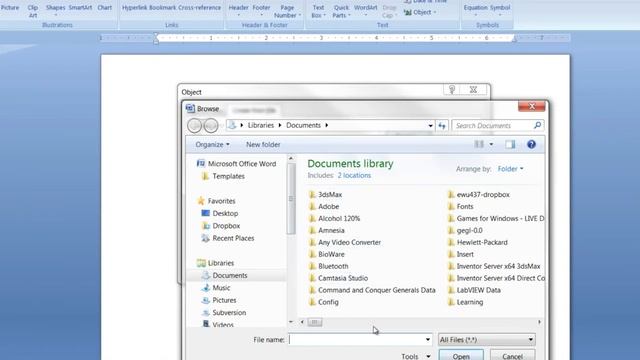Viewport: 640px width, 360px height.
Task: Click Libraries in the address breadcrumb
Action: (x=260, y=125)
